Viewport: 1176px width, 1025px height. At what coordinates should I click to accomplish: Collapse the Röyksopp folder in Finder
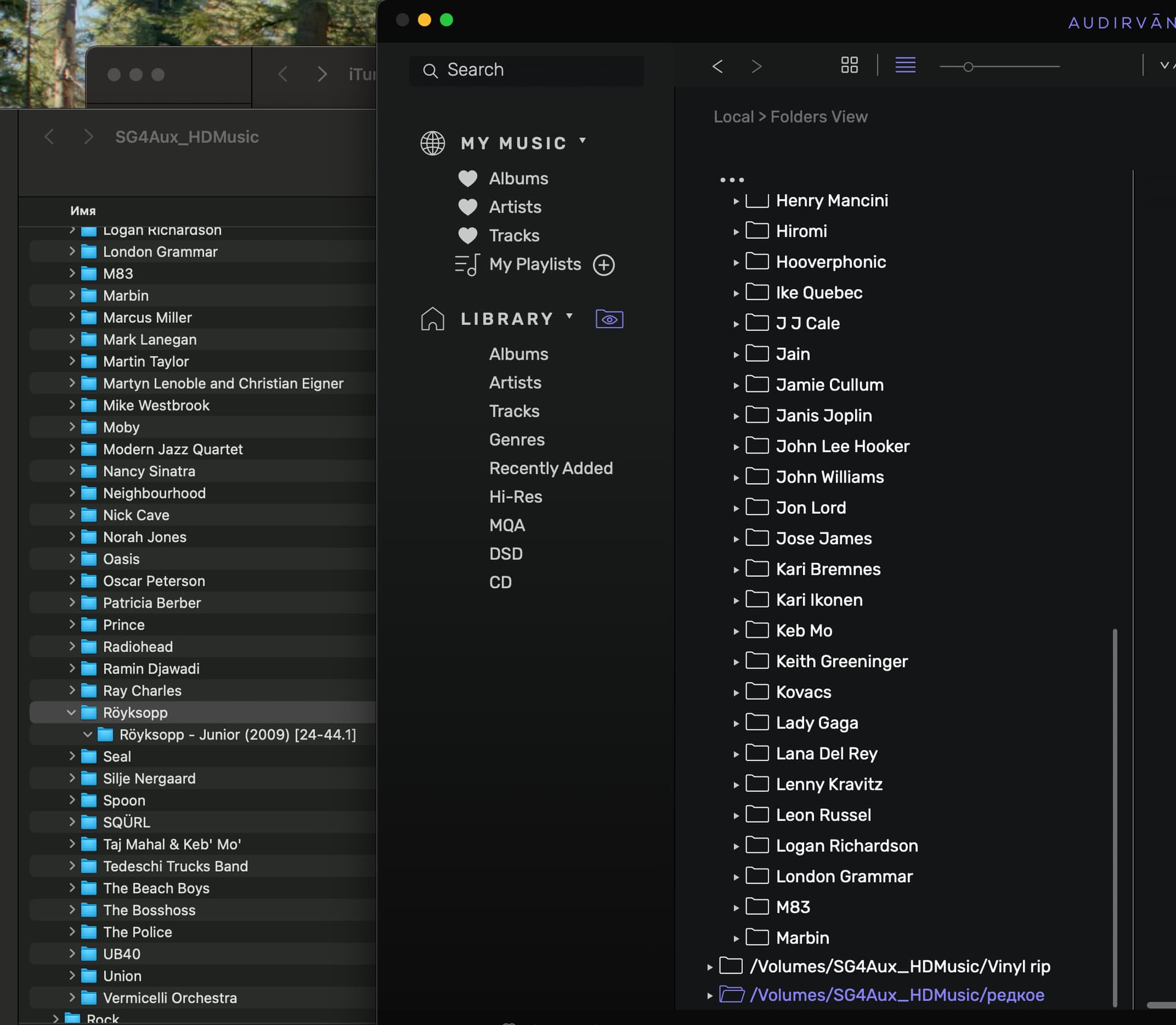click(71, 713)
